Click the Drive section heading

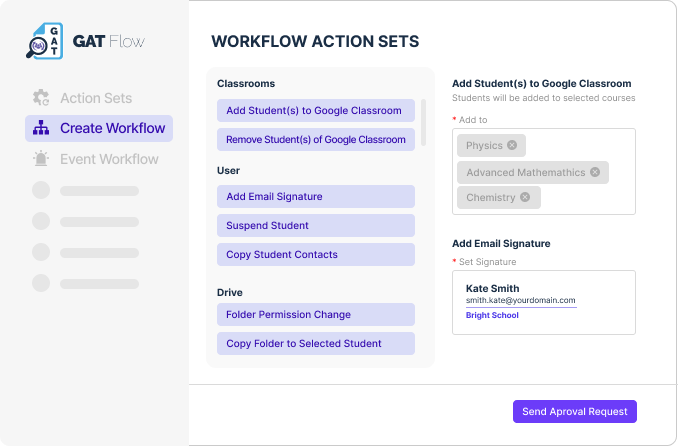coord(230,292)
